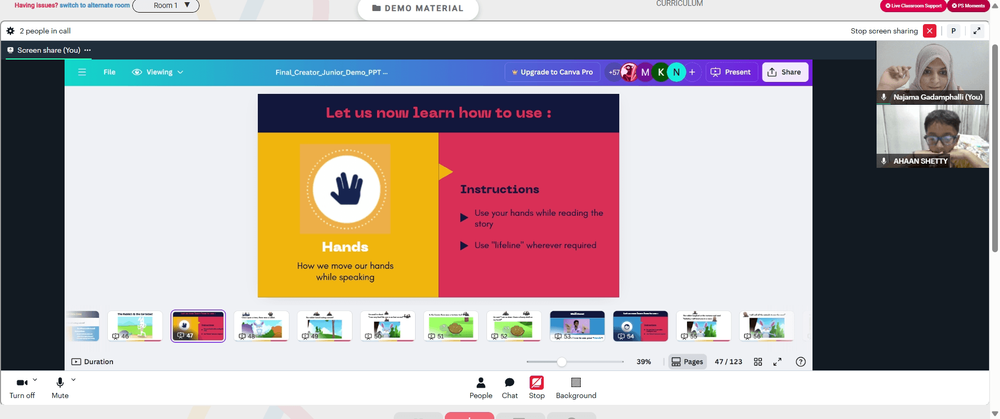Viewport: 1000px width, 419px height.
Task: Open the Chat panel
Action: [510, 387]
